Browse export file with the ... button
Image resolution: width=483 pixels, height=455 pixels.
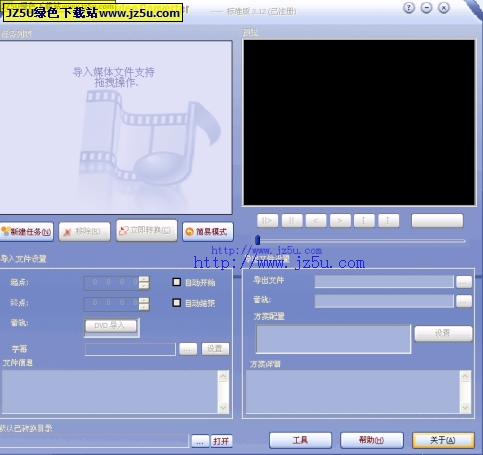click(x=464, y=282)
